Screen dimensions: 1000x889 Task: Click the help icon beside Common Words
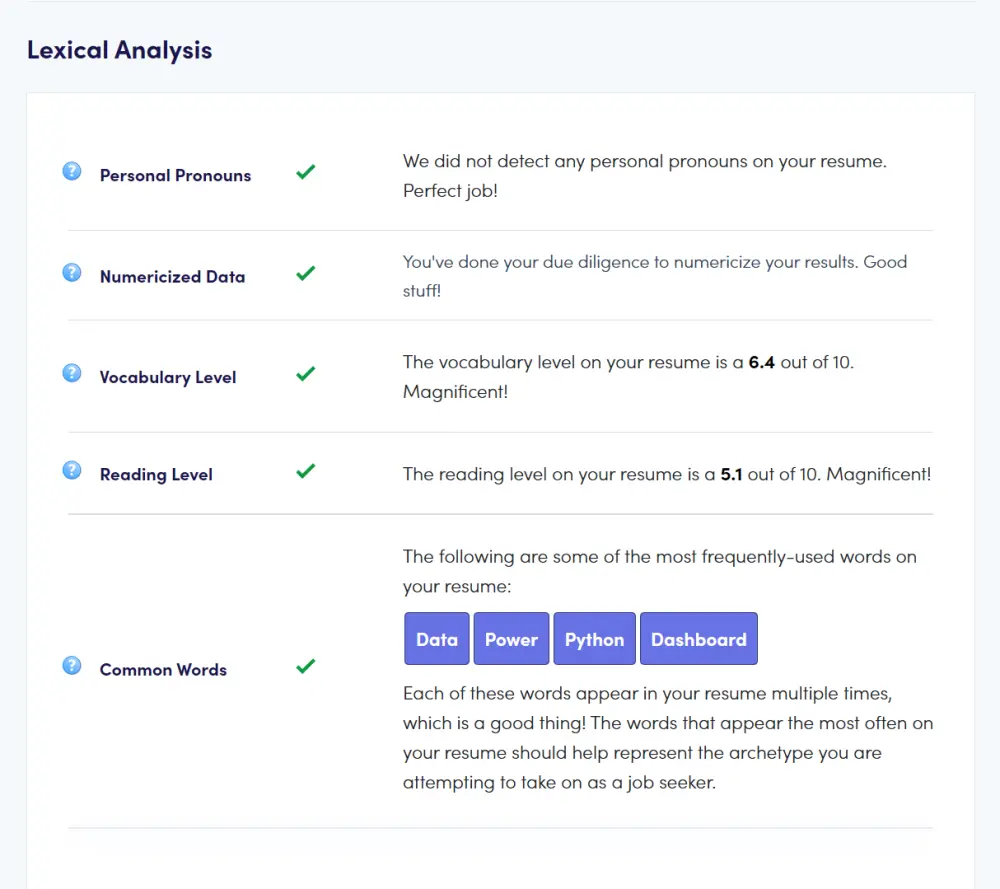(x=72, y=665)
